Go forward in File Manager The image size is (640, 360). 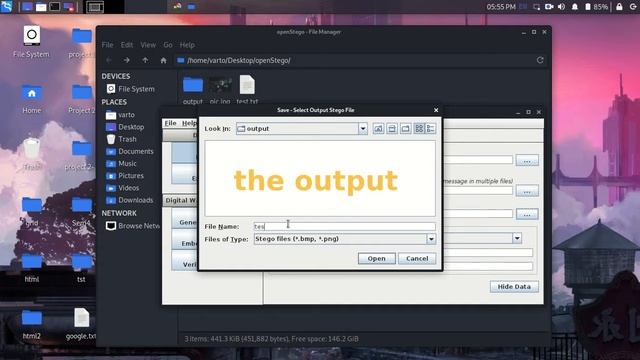[127, 60]
